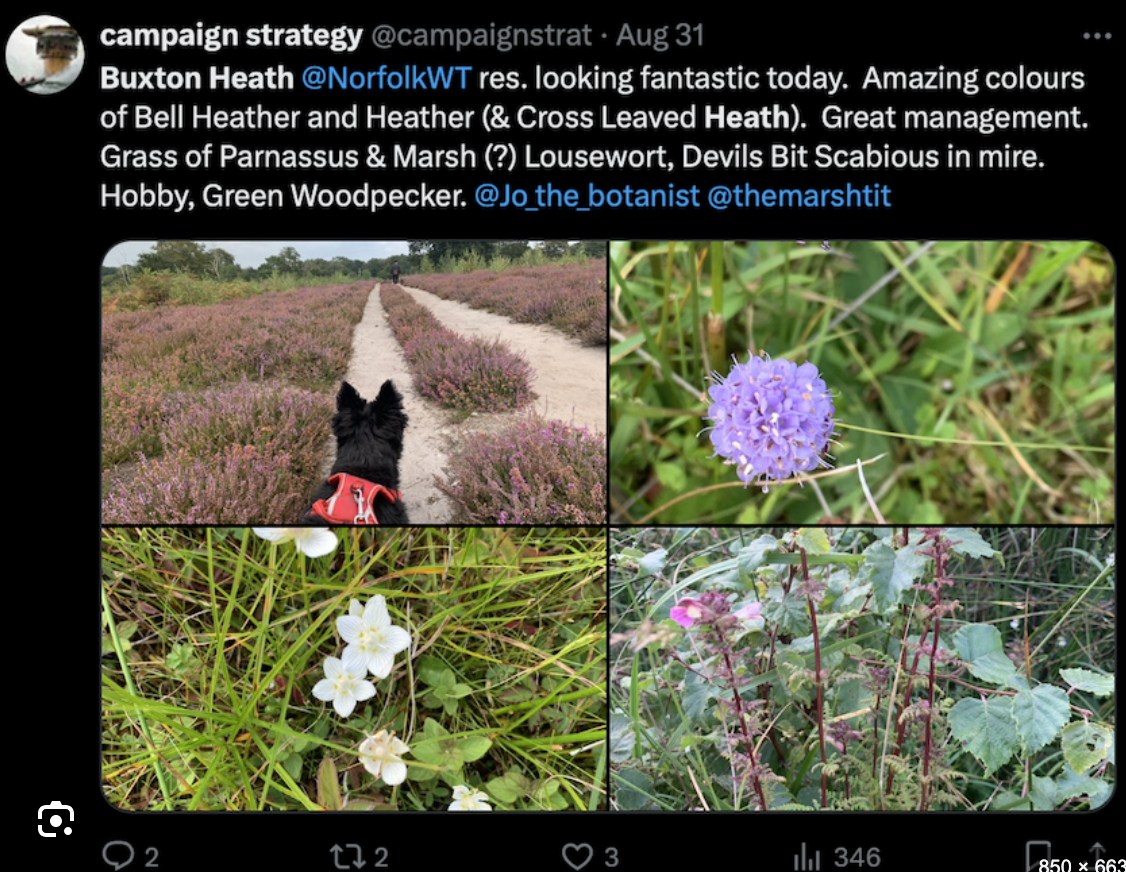Open campaign strategy profile avatar

tap(44, 53)
